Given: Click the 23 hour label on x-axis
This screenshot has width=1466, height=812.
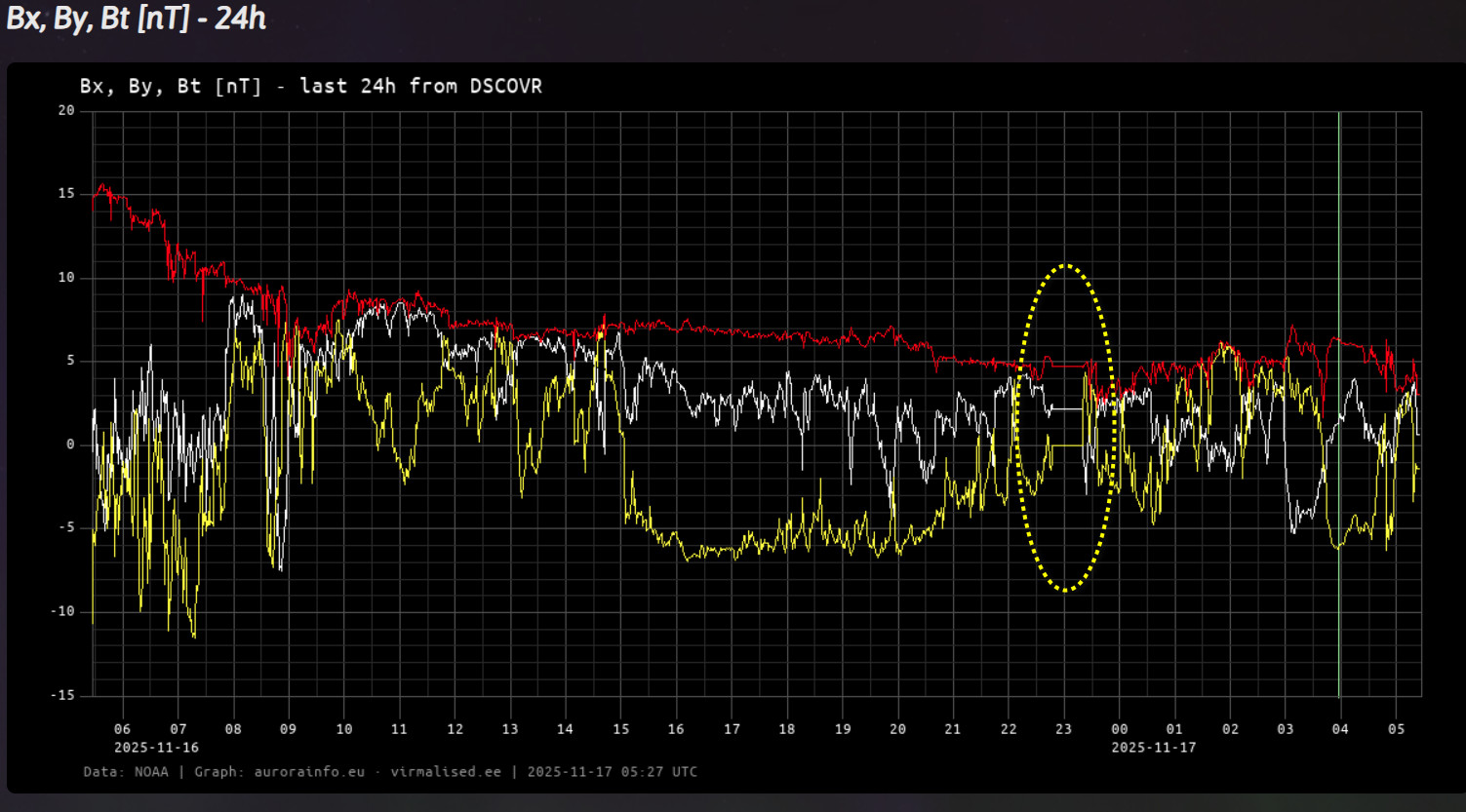Looking at the screenshot, I should point(1064,729).
